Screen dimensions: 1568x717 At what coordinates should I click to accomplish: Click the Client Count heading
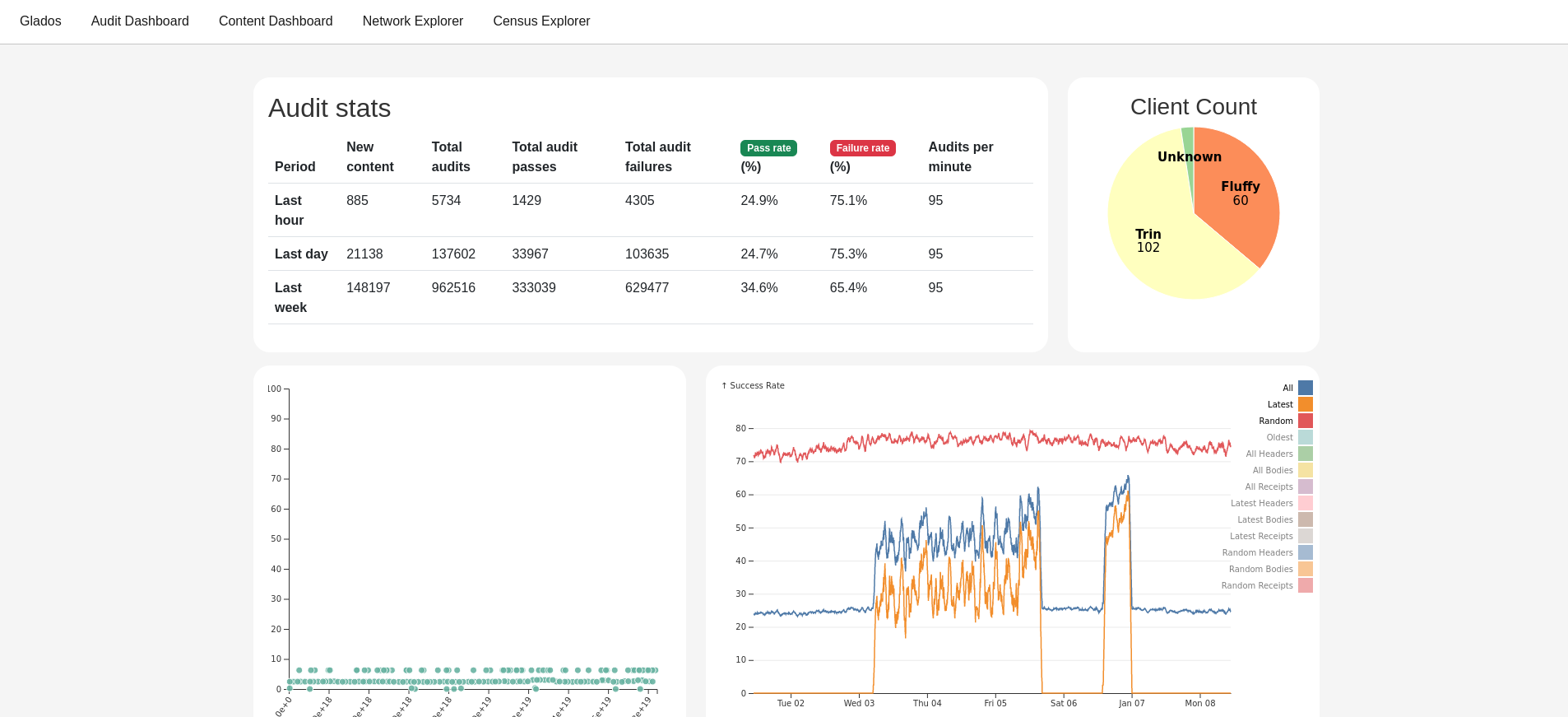[1194, 106]
